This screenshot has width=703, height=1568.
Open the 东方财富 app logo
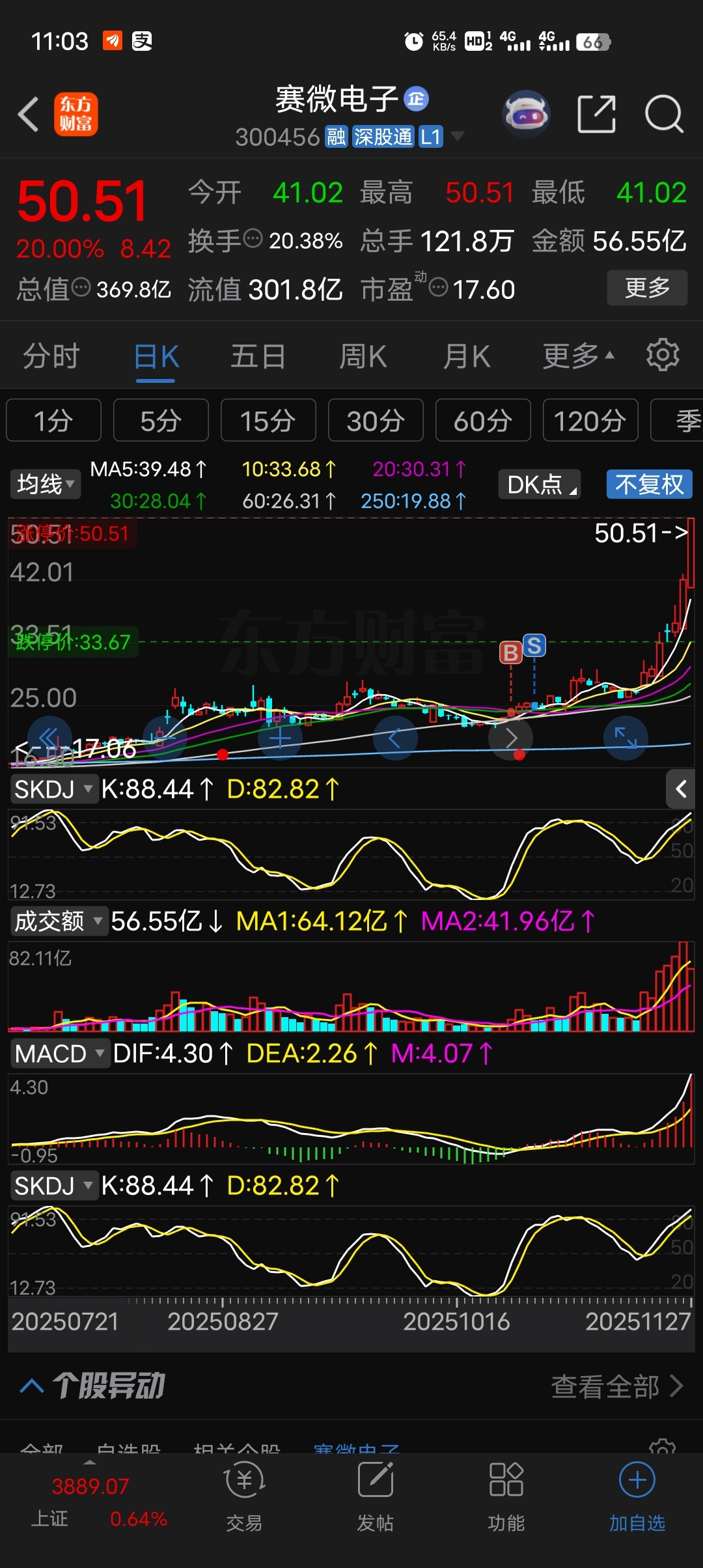[76, 114]
